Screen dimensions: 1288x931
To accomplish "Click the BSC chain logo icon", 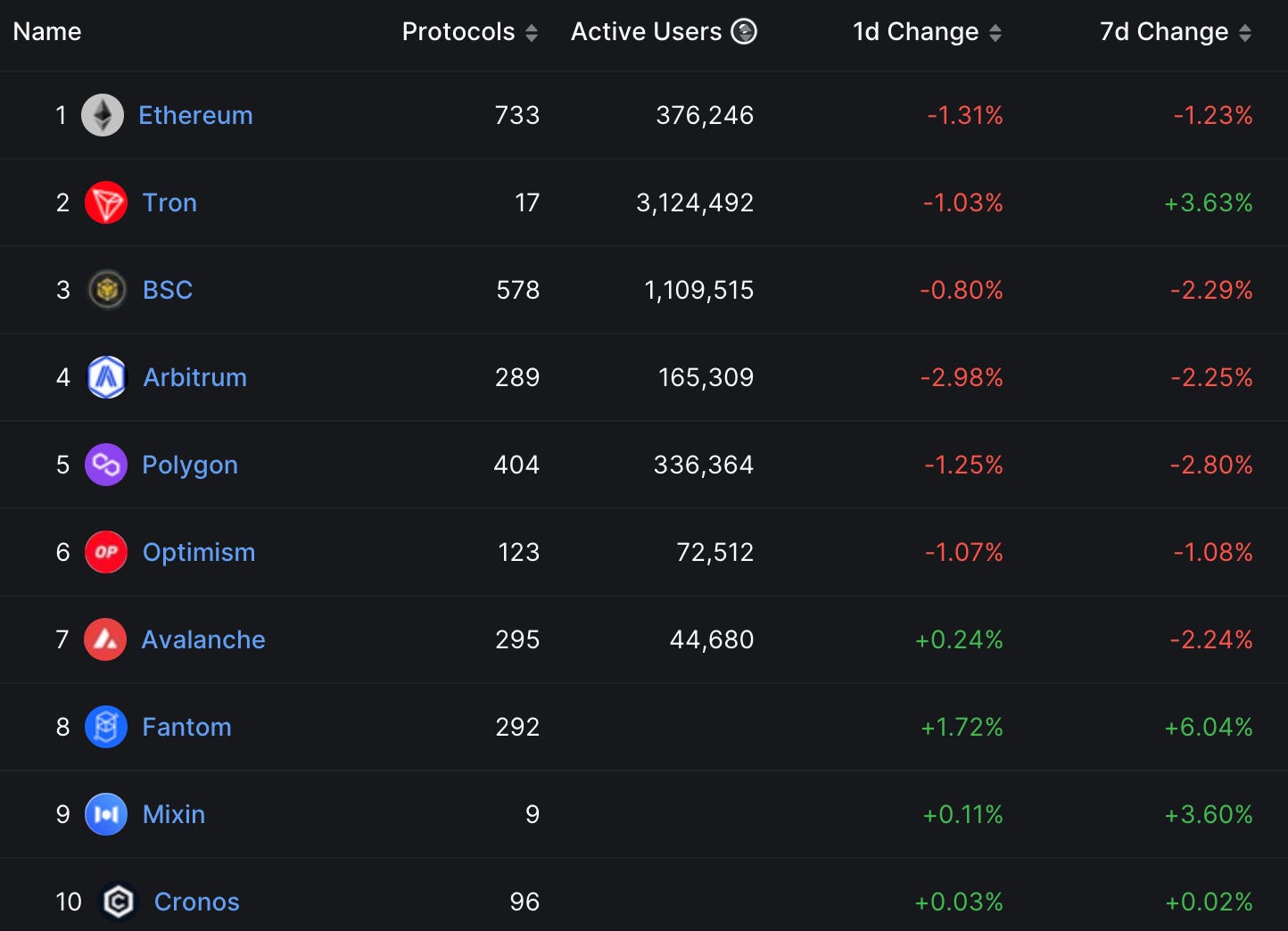I will 107,290.
